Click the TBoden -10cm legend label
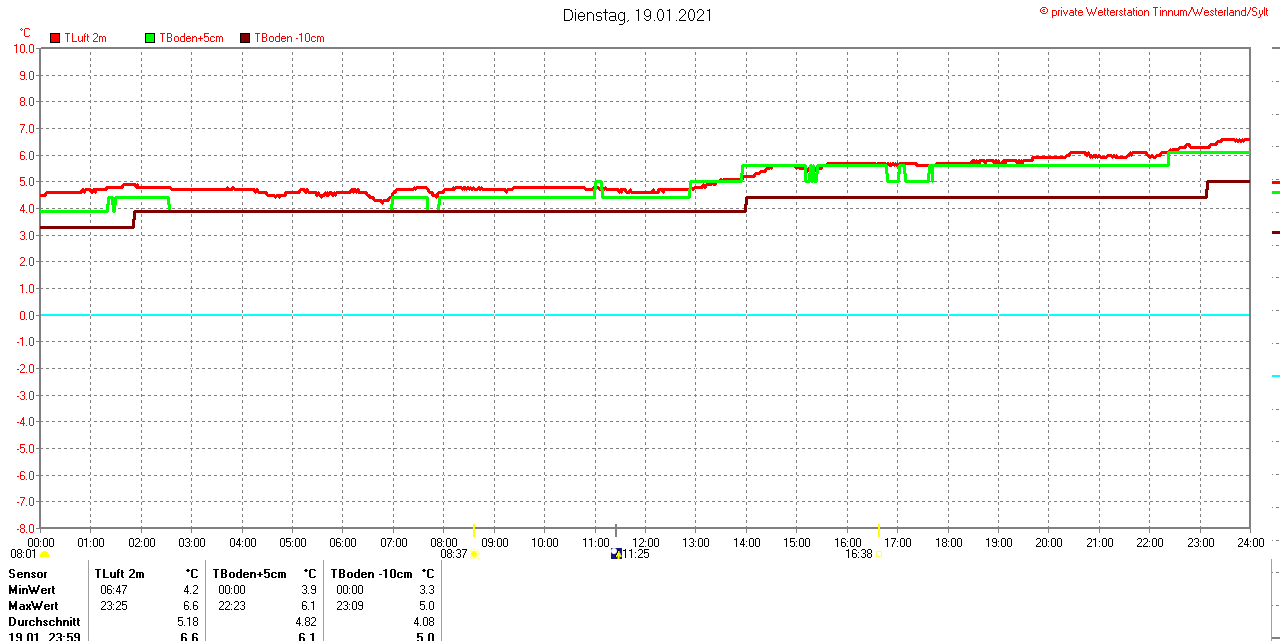The width and height of the screenshot is (1280, 641). click(x=289, y=38)
